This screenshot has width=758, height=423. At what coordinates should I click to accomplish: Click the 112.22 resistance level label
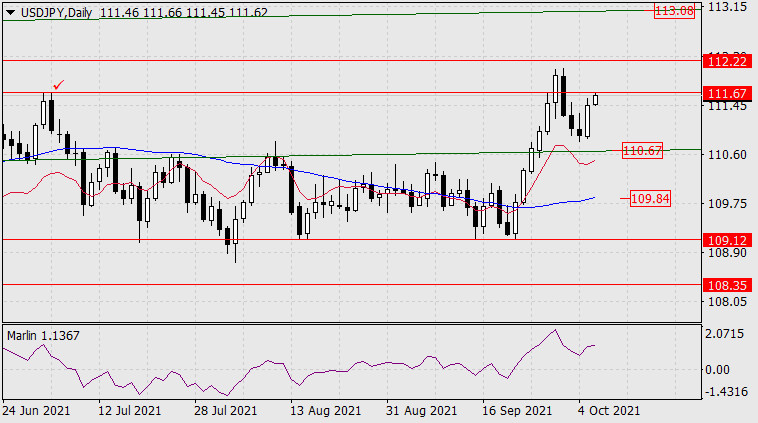click(727, 61)
